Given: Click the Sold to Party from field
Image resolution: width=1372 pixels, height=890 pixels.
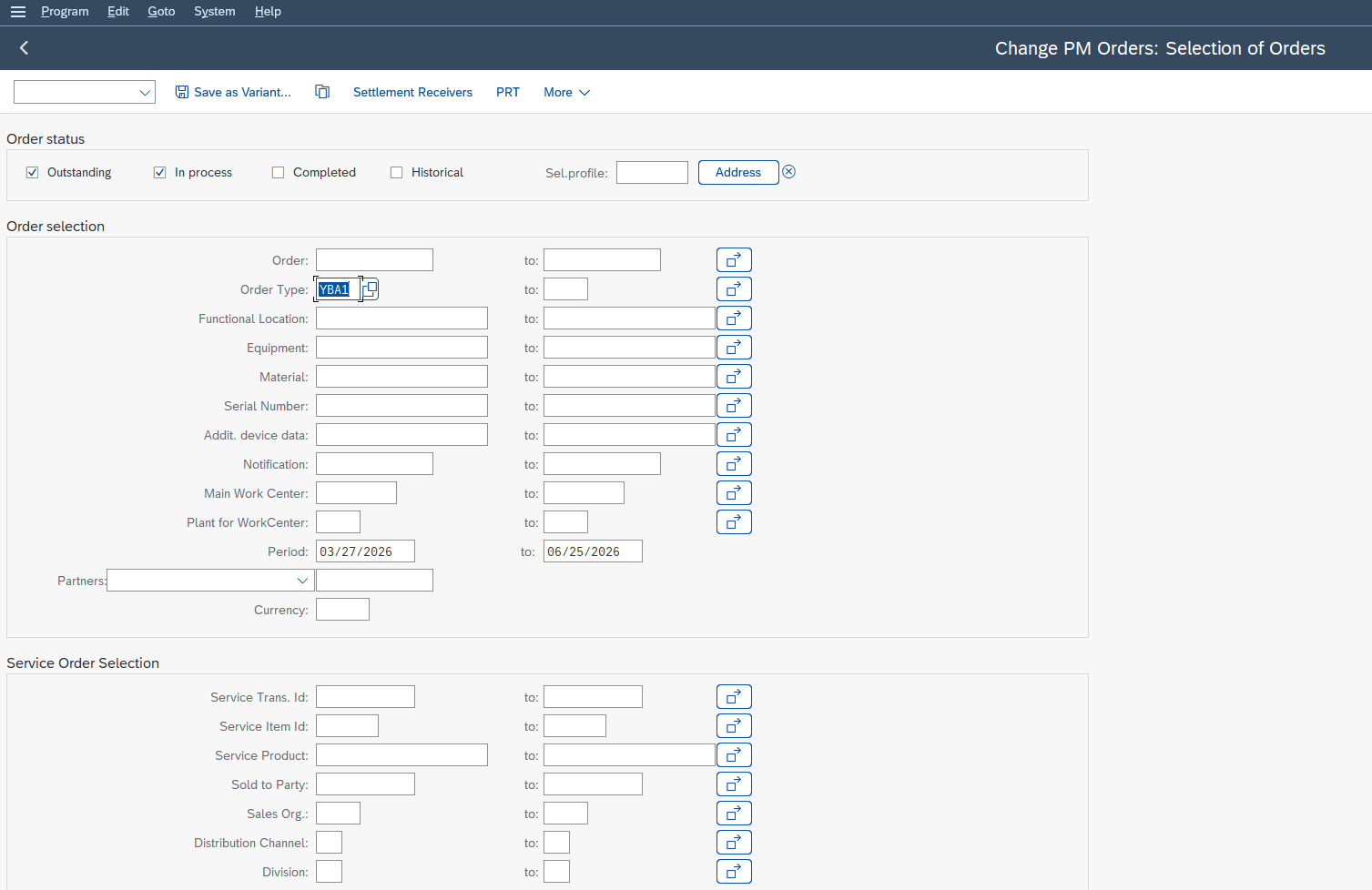Looking at the screenshot, I should click(365, 784).
